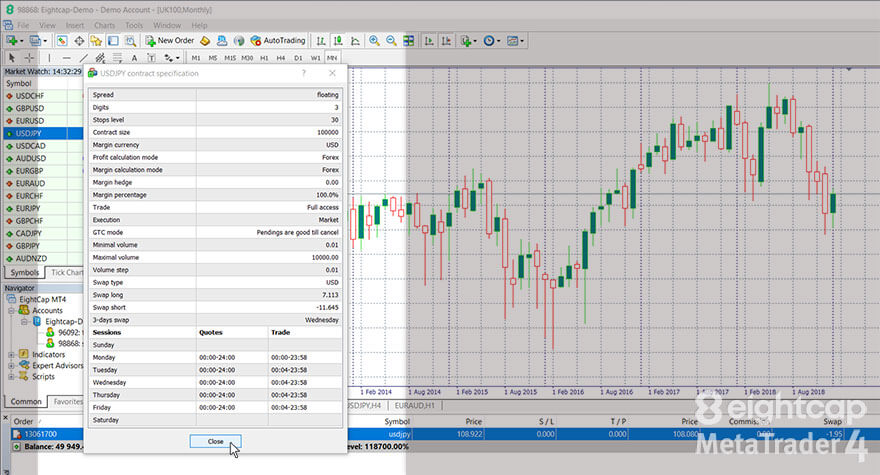Zoom in on the chart
This screenshot has width=880, height=475.
(x=374, y=40)
